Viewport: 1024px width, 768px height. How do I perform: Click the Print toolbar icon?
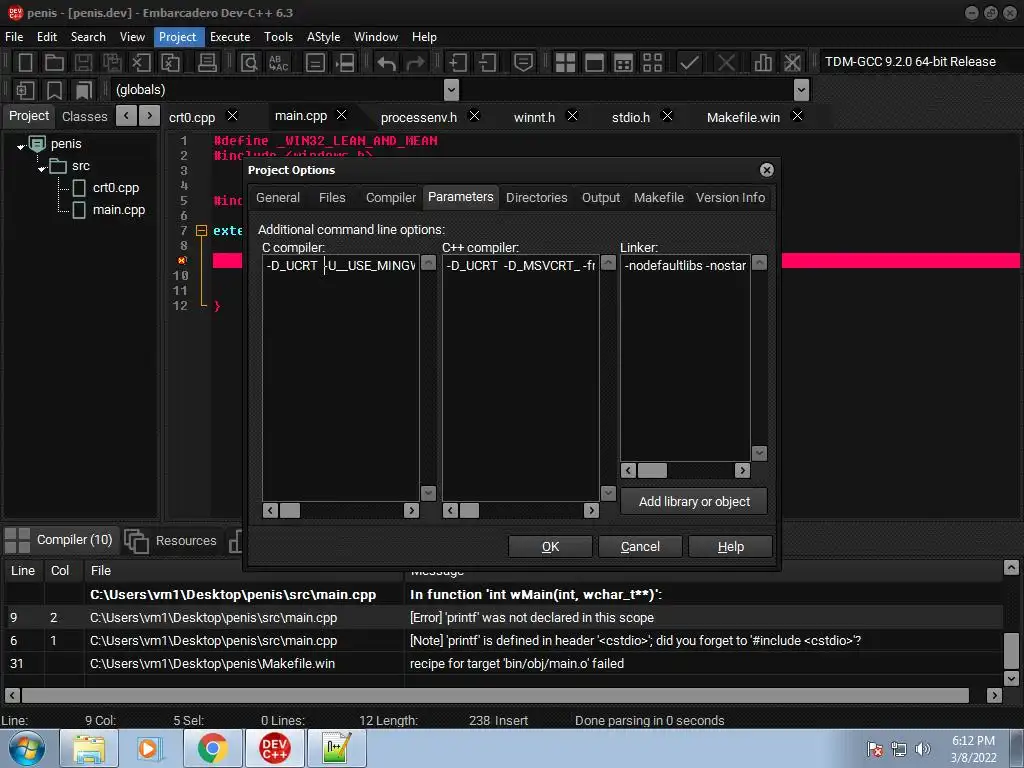(207, 63)
